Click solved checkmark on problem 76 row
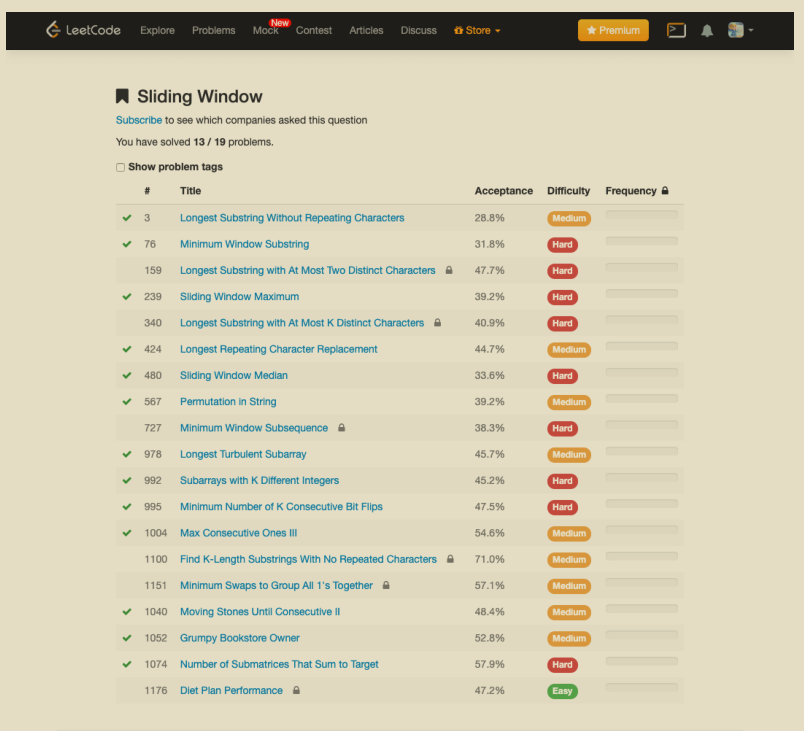This screenshot has width=804, height=731. point(127,244)
